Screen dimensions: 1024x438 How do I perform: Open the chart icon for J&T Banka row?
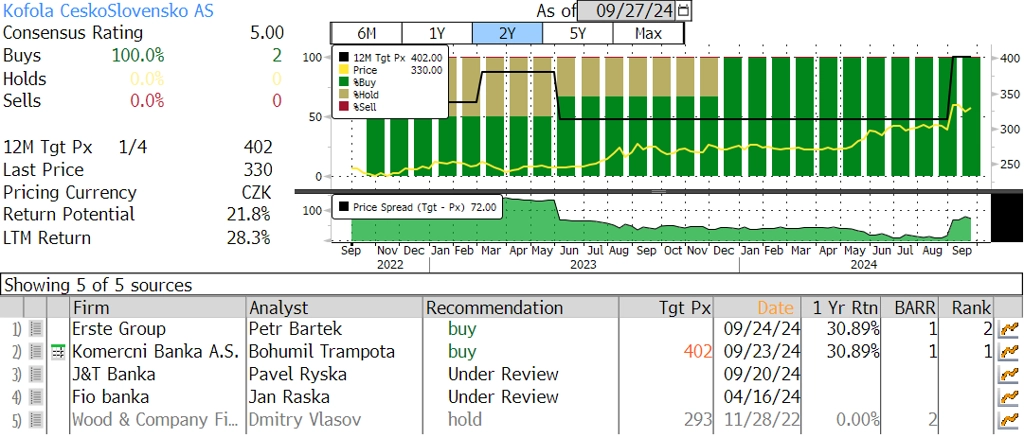click(x=1009, y=375)
